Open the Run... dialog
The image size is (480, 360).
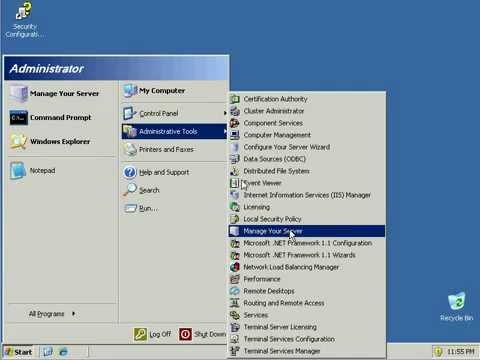[174, 208]
